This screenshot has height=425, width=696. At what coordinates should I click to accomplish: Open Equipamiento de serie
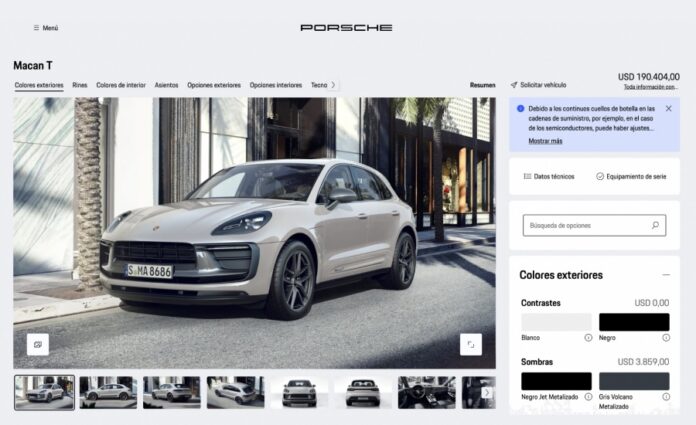tap(631, 176)
